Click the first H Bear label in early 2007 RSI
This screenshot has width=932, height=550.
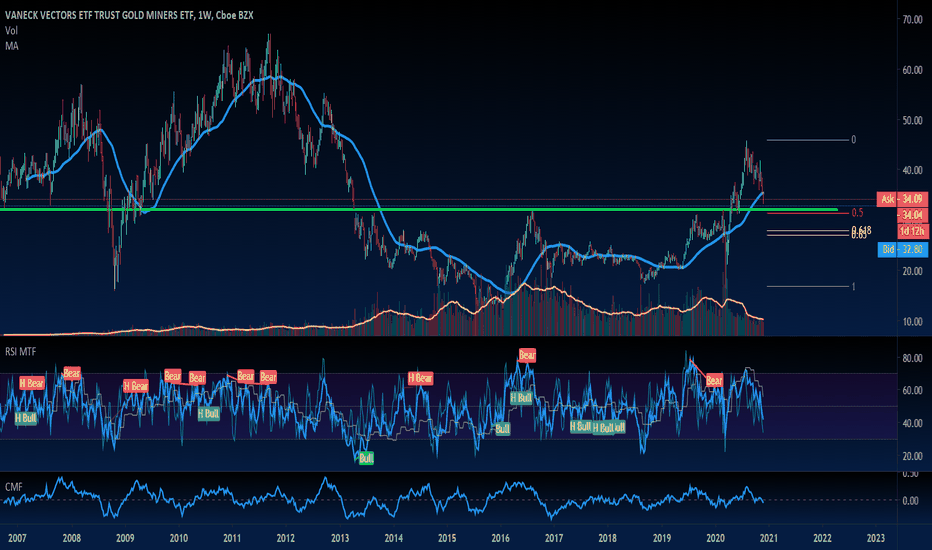point(32,384)
